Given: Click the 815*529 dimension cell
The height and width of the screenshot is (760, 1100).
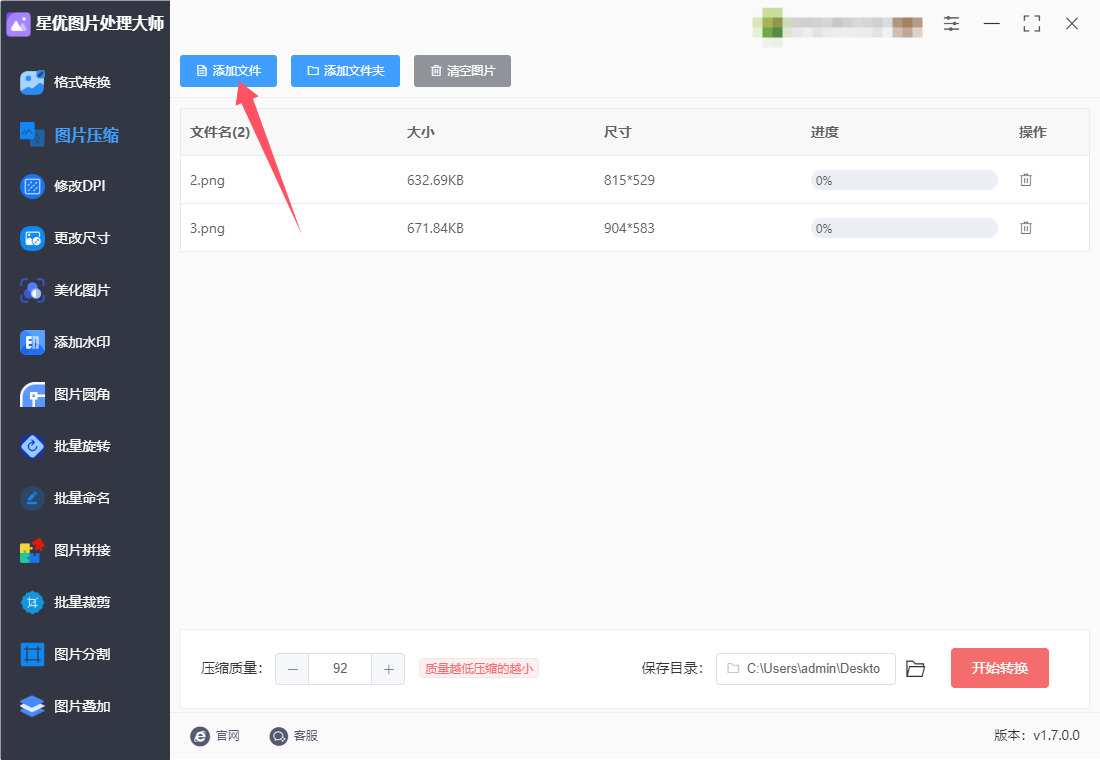Looking at the screenshot, I should click(x=629, y=180).
